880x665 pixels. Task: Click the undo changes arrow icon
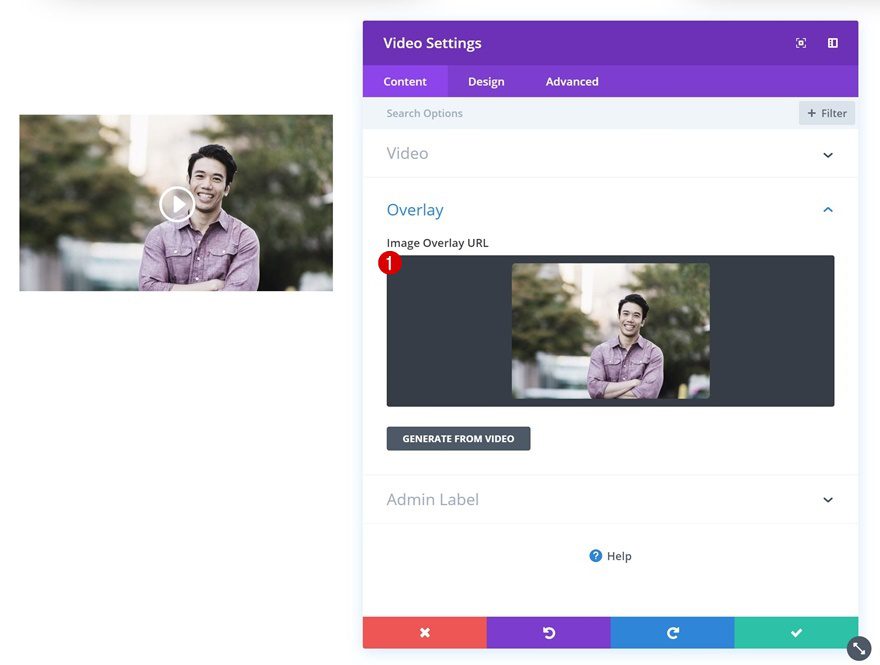tap(548, 632)
